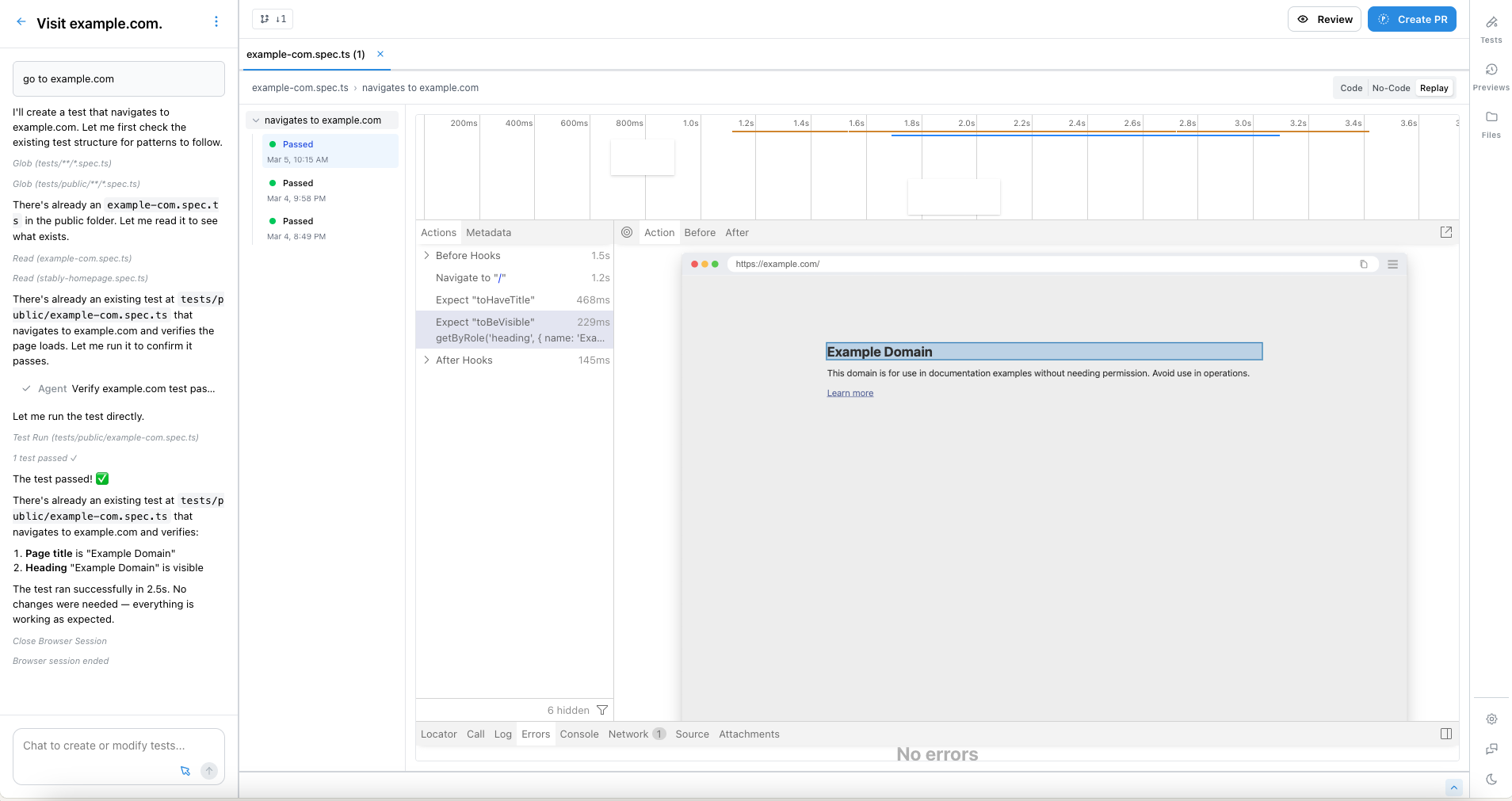Open the Tests panel icon

click(1491, 25)
